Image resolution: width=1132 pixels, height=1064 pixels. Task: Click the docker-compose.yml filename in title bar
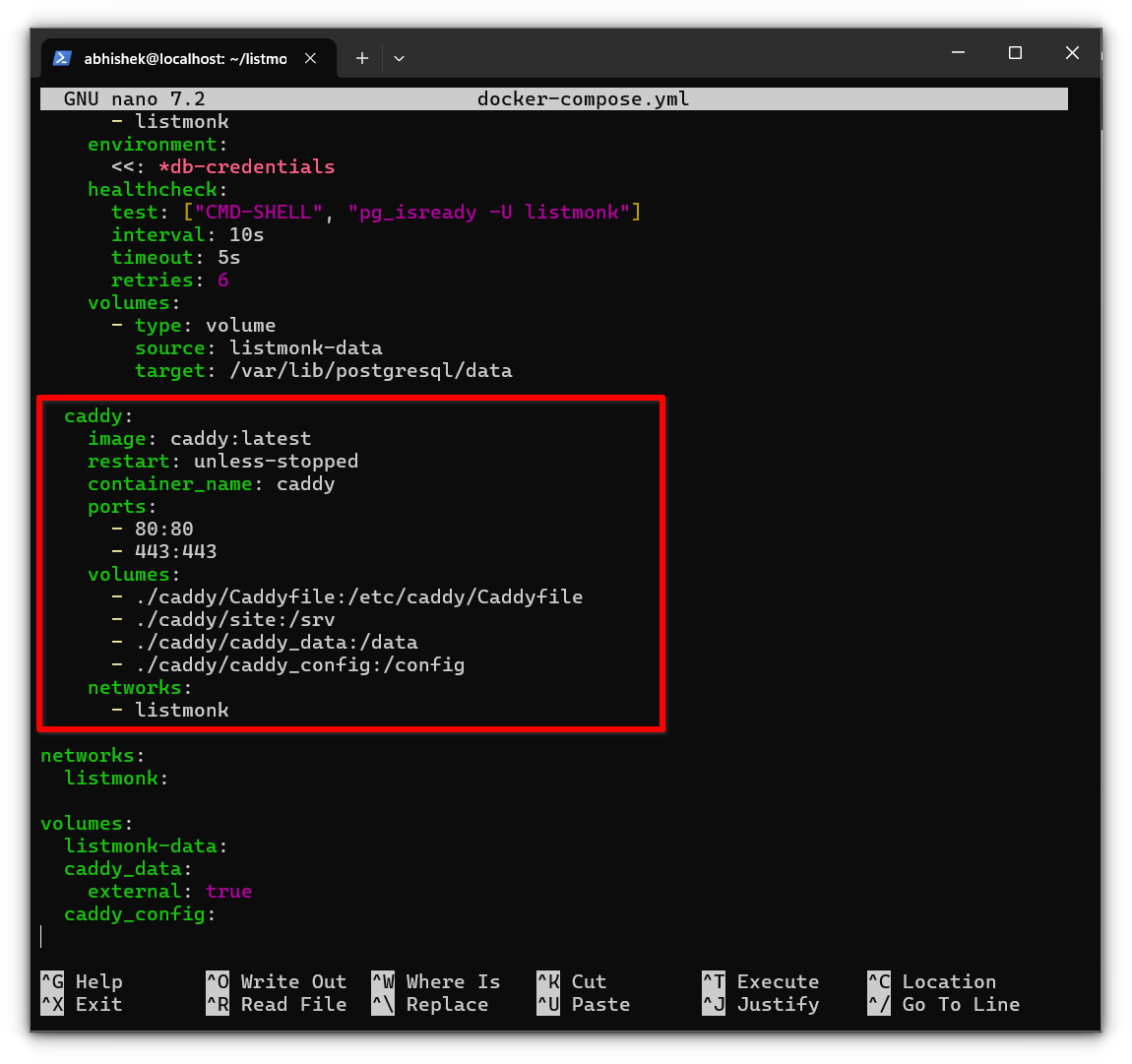[583, 98]
